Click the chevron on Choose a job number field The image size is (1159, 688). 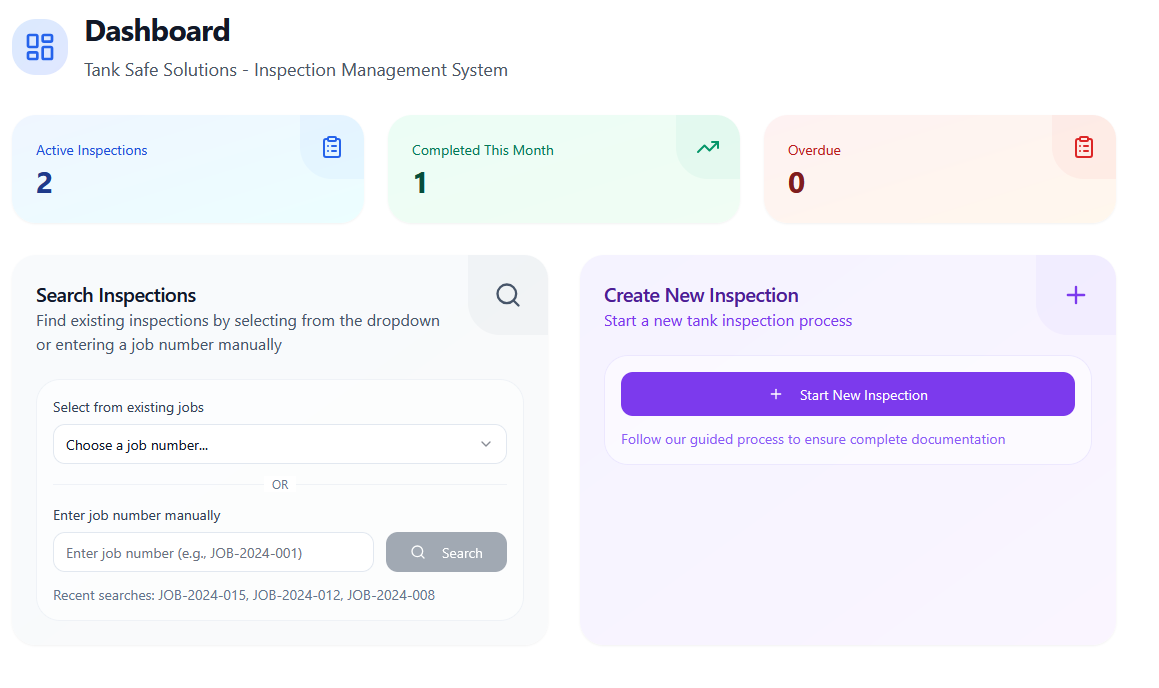click(486, 443)
